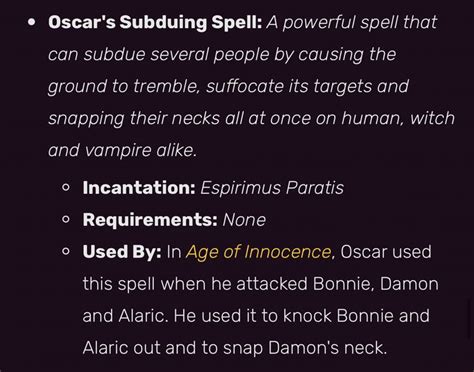Viewport: 474px width, 372px height.
Task: Select the bold Requirements label
Action: [x=150, y=220]
